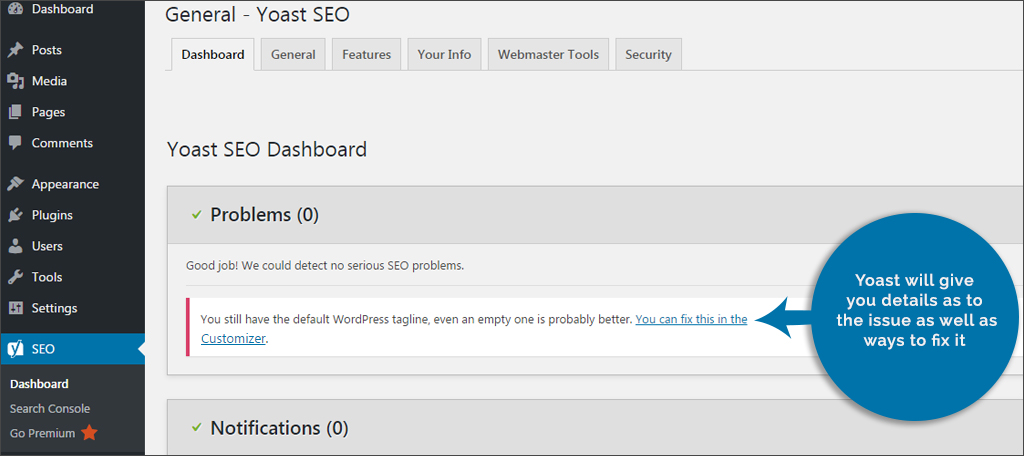Click the Comments bubble icon
The height and width of the screenshot is (456, 1024).
click(x=15, y=143)
